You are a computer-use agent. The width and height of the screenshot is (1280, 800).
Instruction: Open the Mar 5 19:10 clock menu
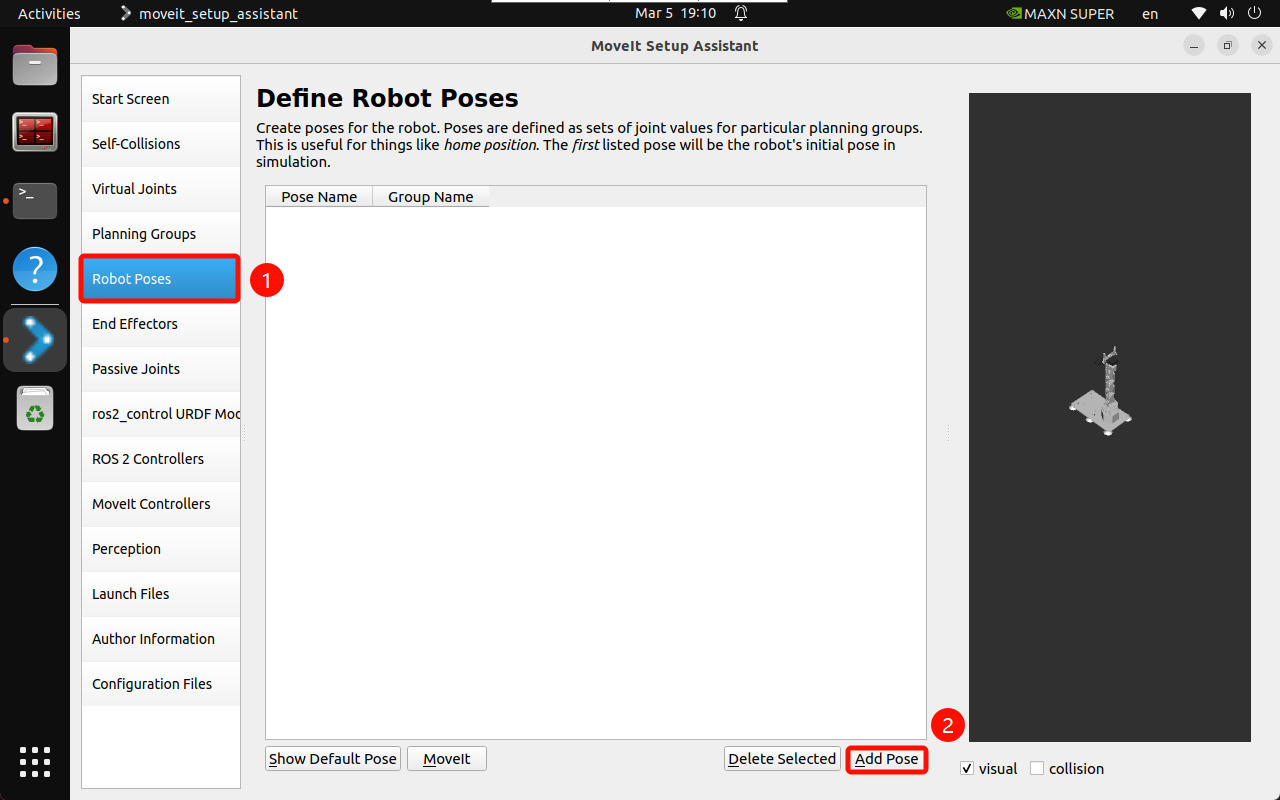[676, 14]
